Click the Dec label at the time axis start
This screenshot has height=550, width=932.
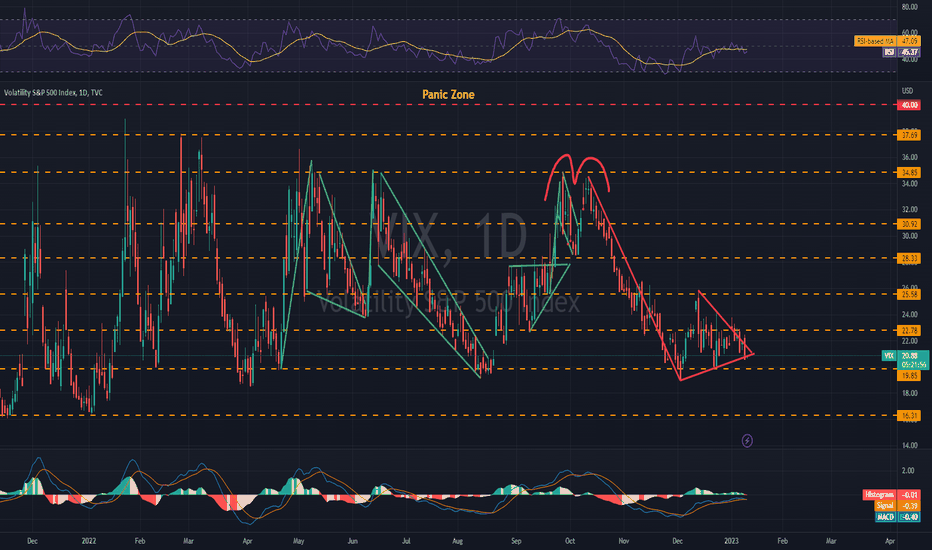pos(32,541)
